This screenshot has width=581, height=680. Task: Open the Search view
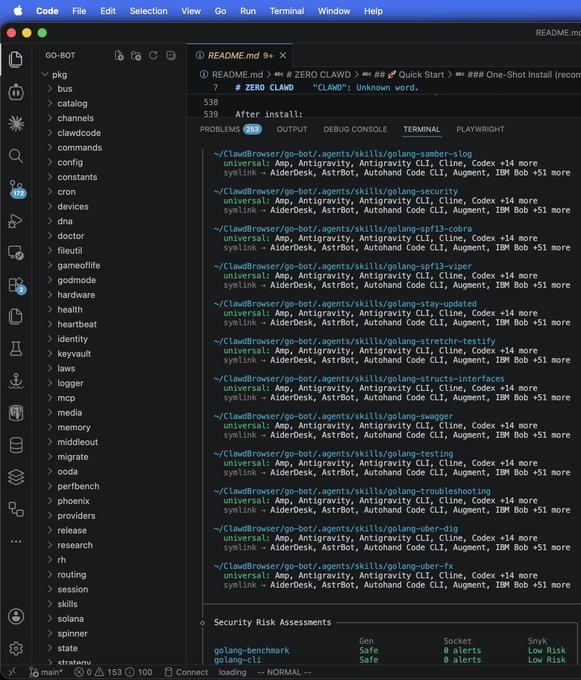click(16, 156)
